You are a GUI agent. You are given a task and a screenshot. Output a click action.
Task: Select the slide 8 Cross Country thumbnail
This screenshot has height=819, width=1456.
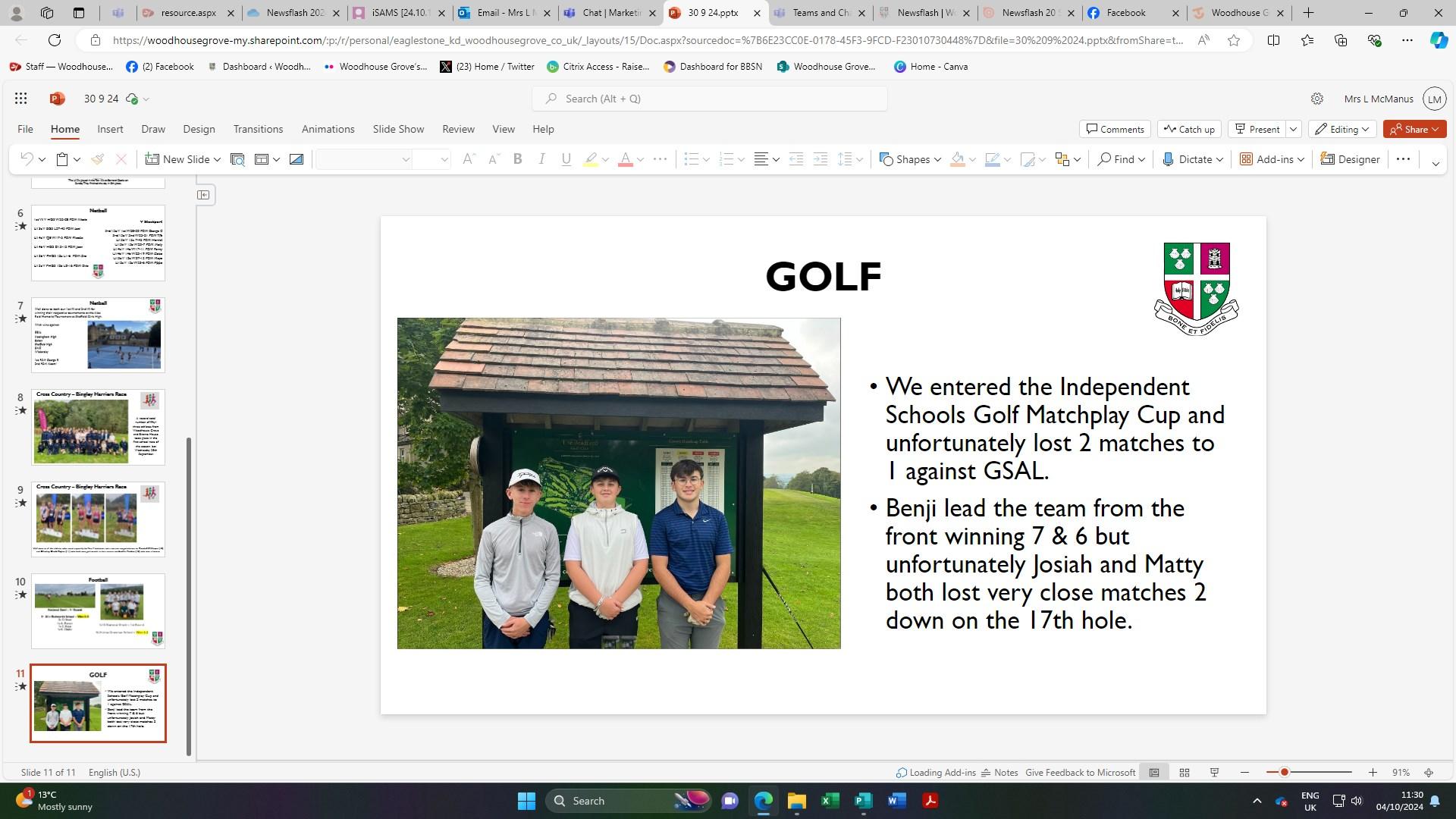pyautogui.click(x=98, y=428)
